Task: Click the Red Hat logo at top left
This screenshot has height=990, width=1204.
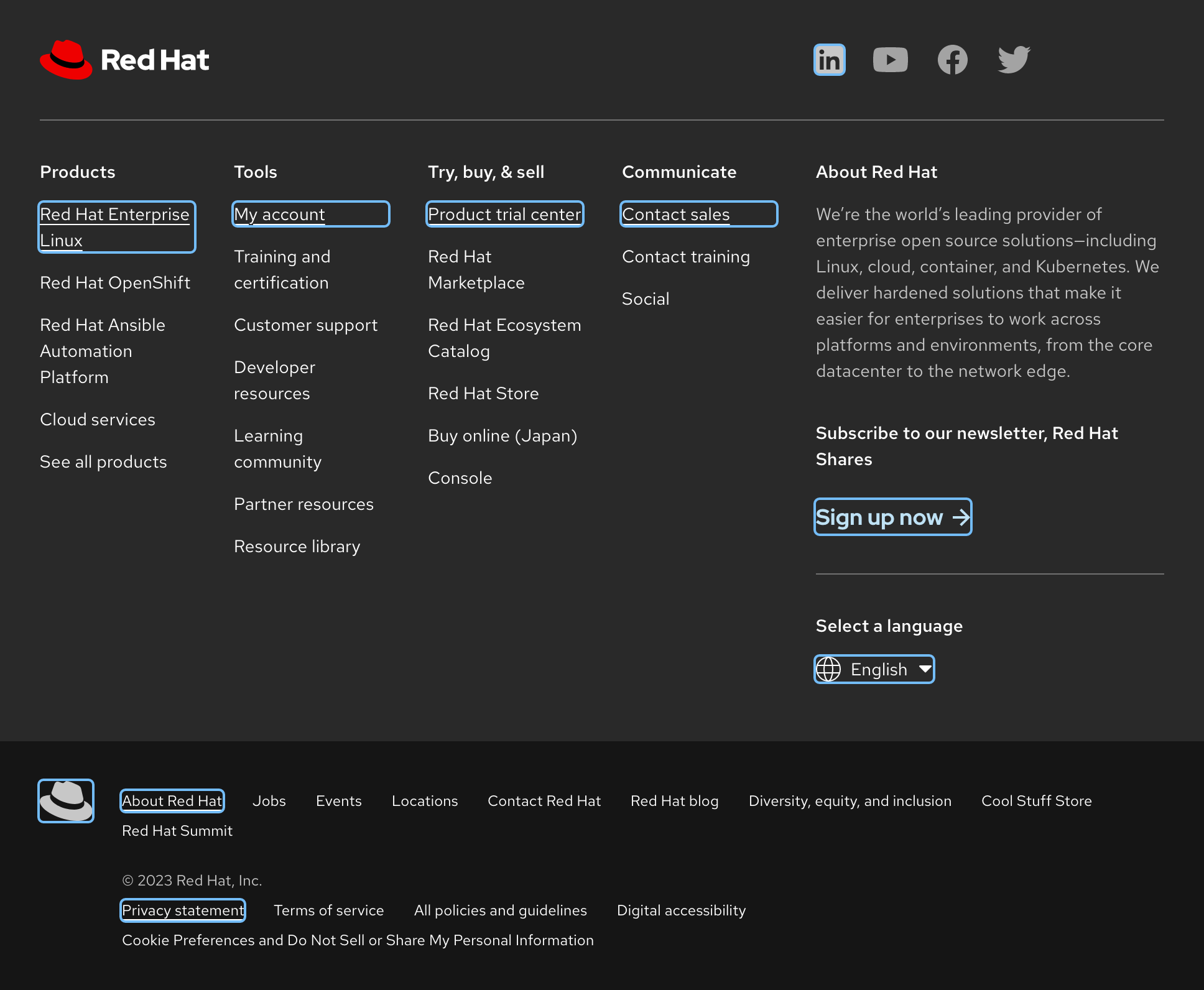Action: tap(124, 60)
